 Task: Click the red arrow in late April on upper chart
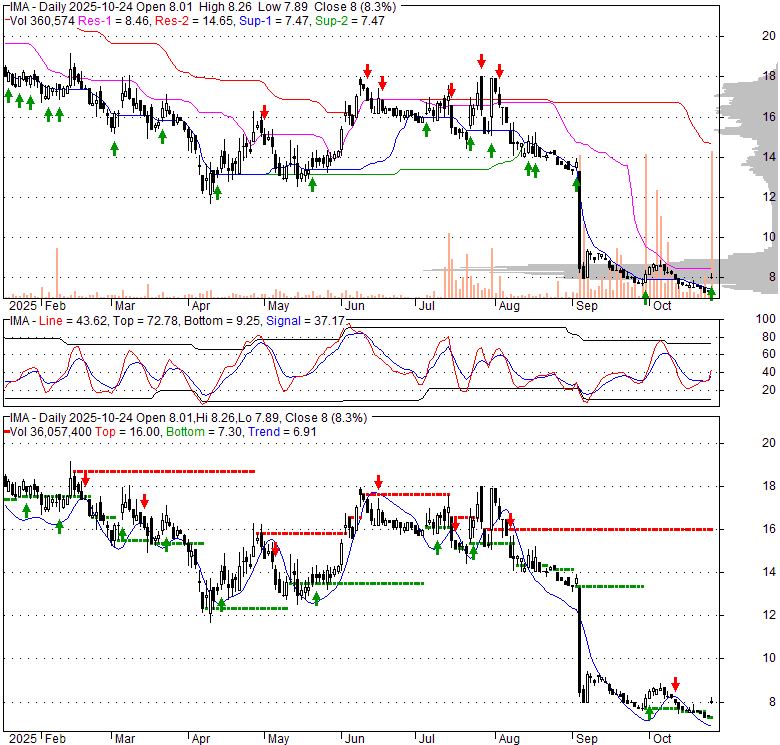[x=264, y=111]
